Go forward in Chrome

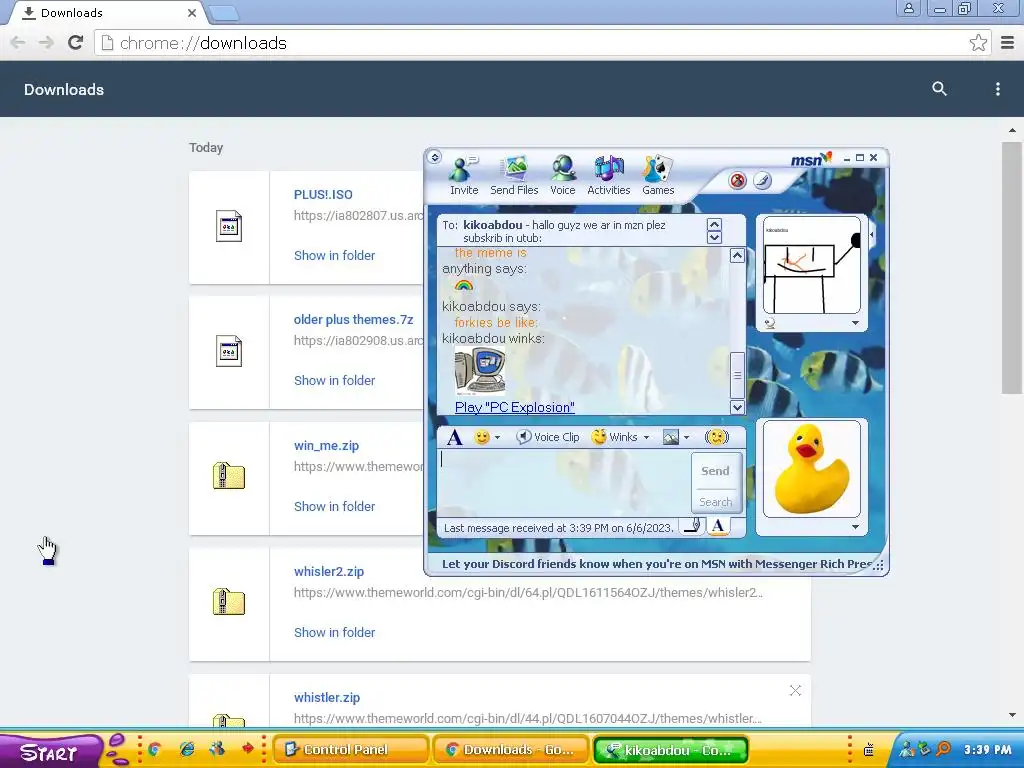(46, 43)
